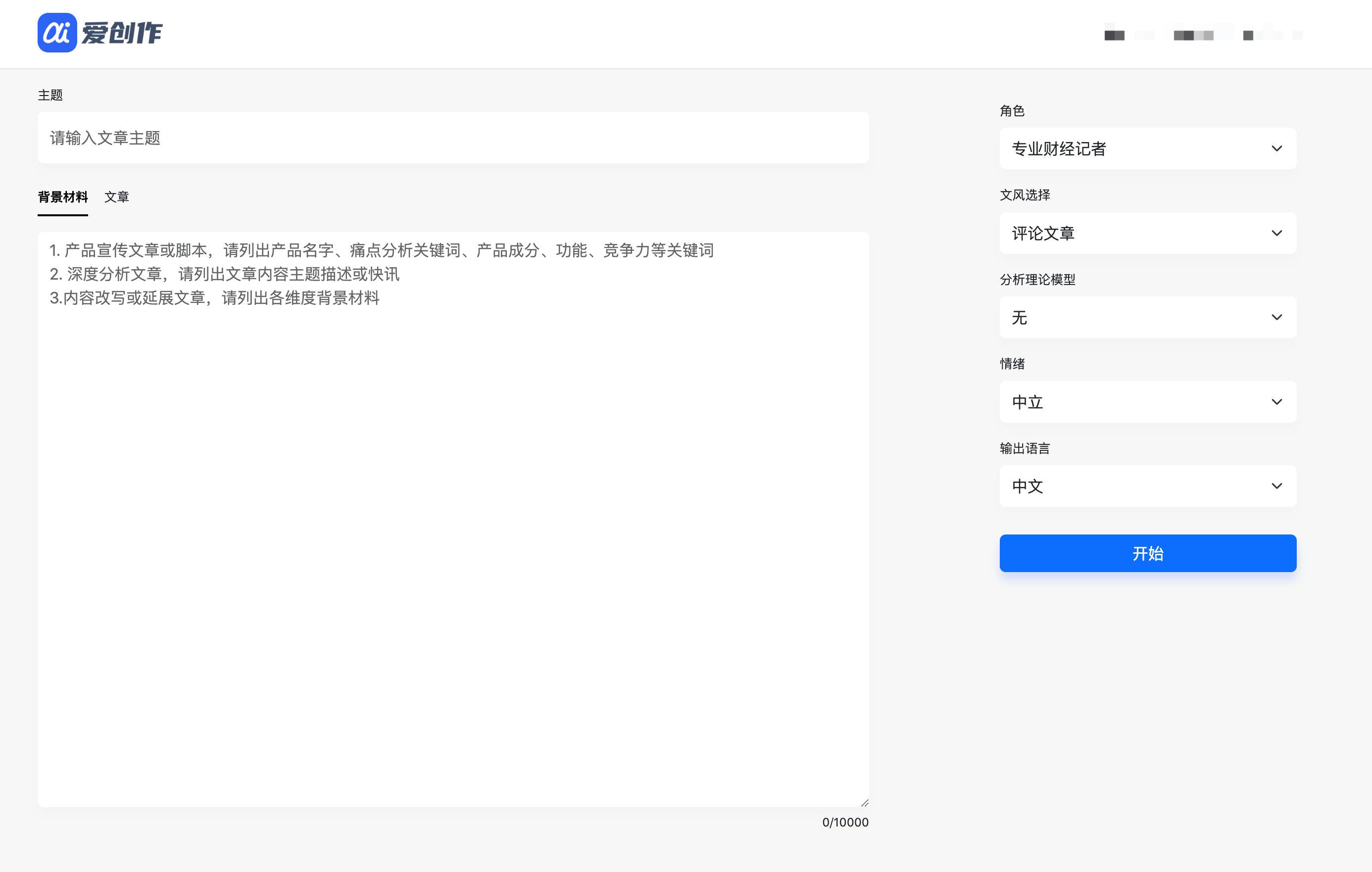Click the 0/10000 character counter
Image resolution: width=1372 pixels, height=872 pixels.
tap(845, 823)
